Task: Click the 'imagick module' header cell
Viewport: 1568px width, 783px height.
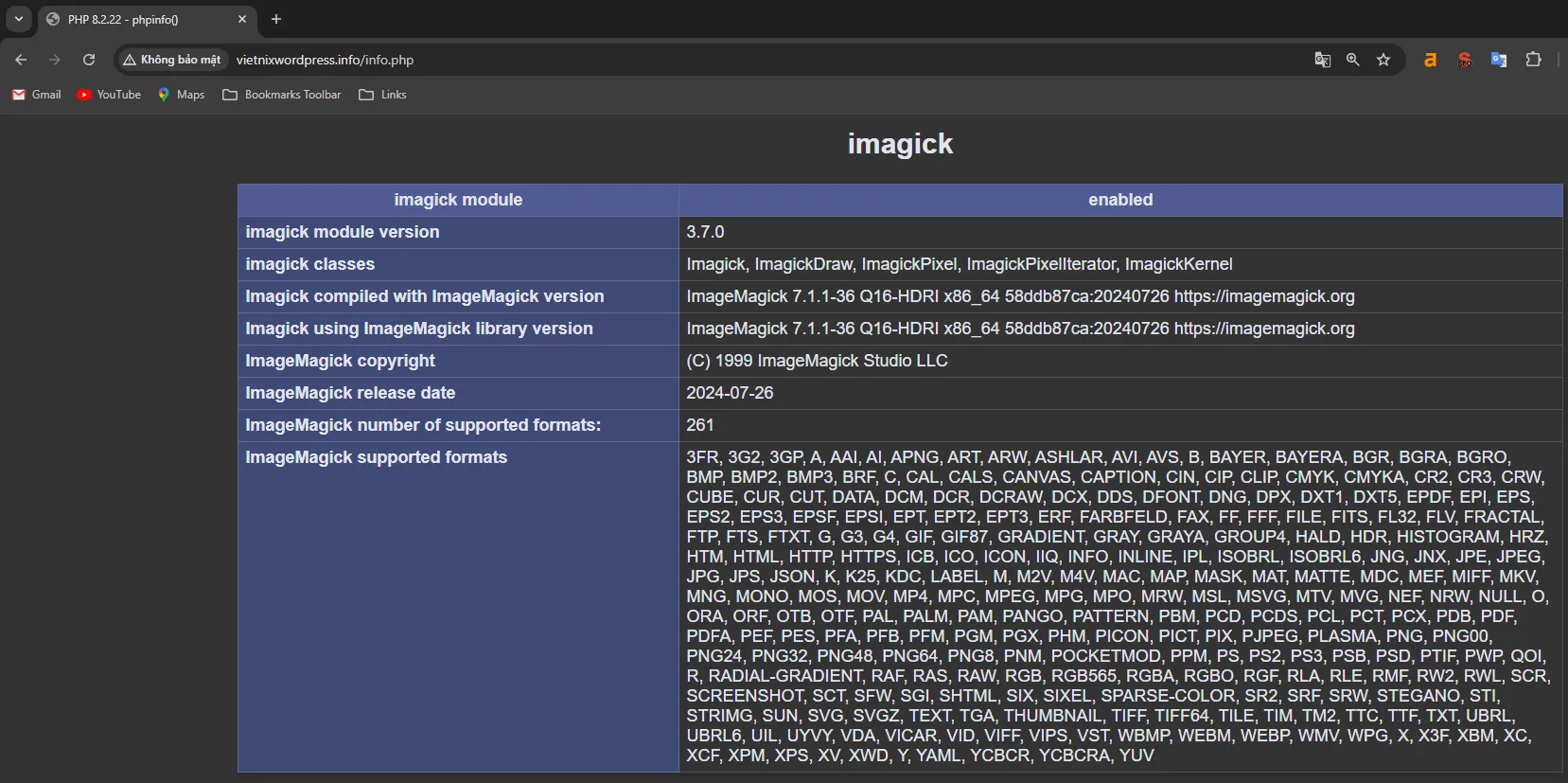Action: pos(458,200)
